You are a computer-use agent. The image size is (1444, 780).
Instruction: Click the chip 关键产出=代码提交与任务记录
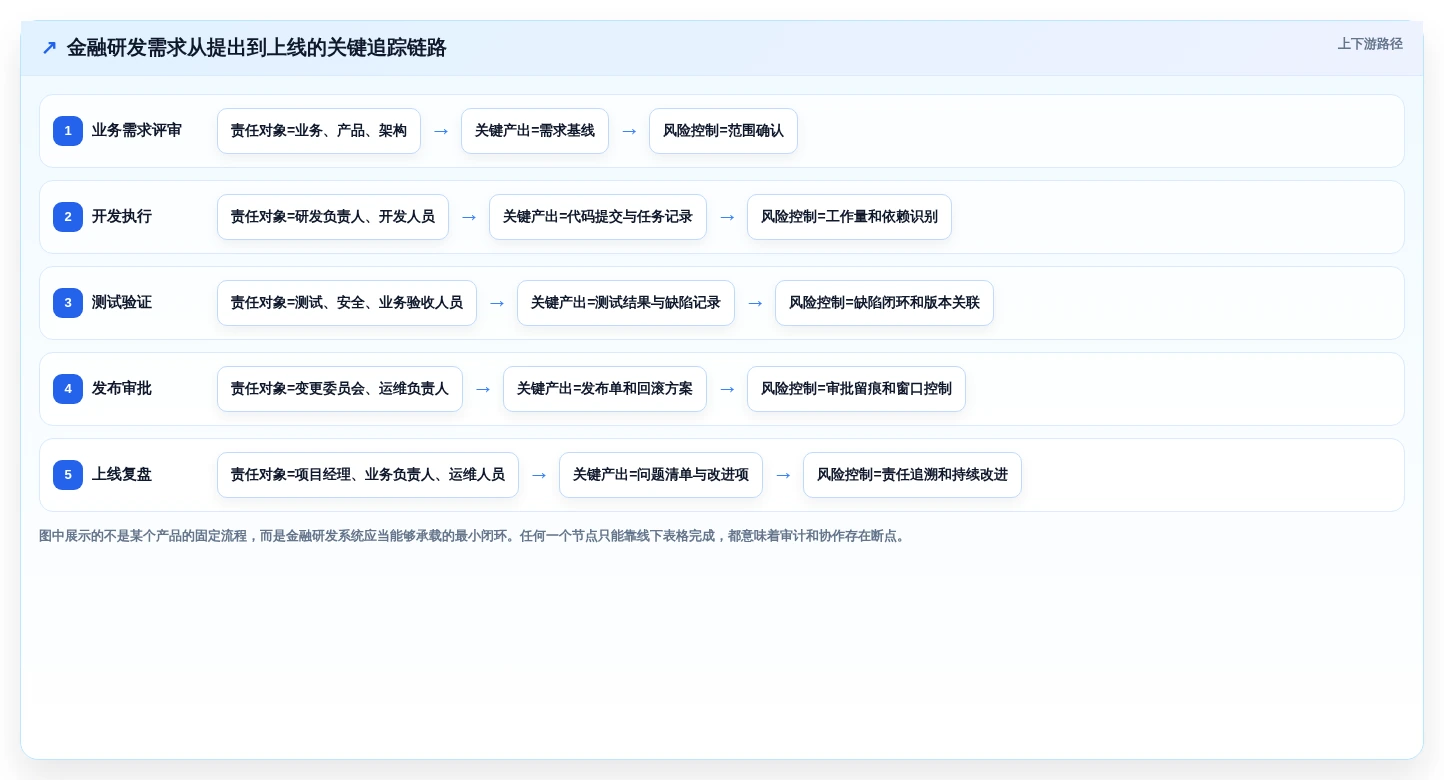click(598, 217)
